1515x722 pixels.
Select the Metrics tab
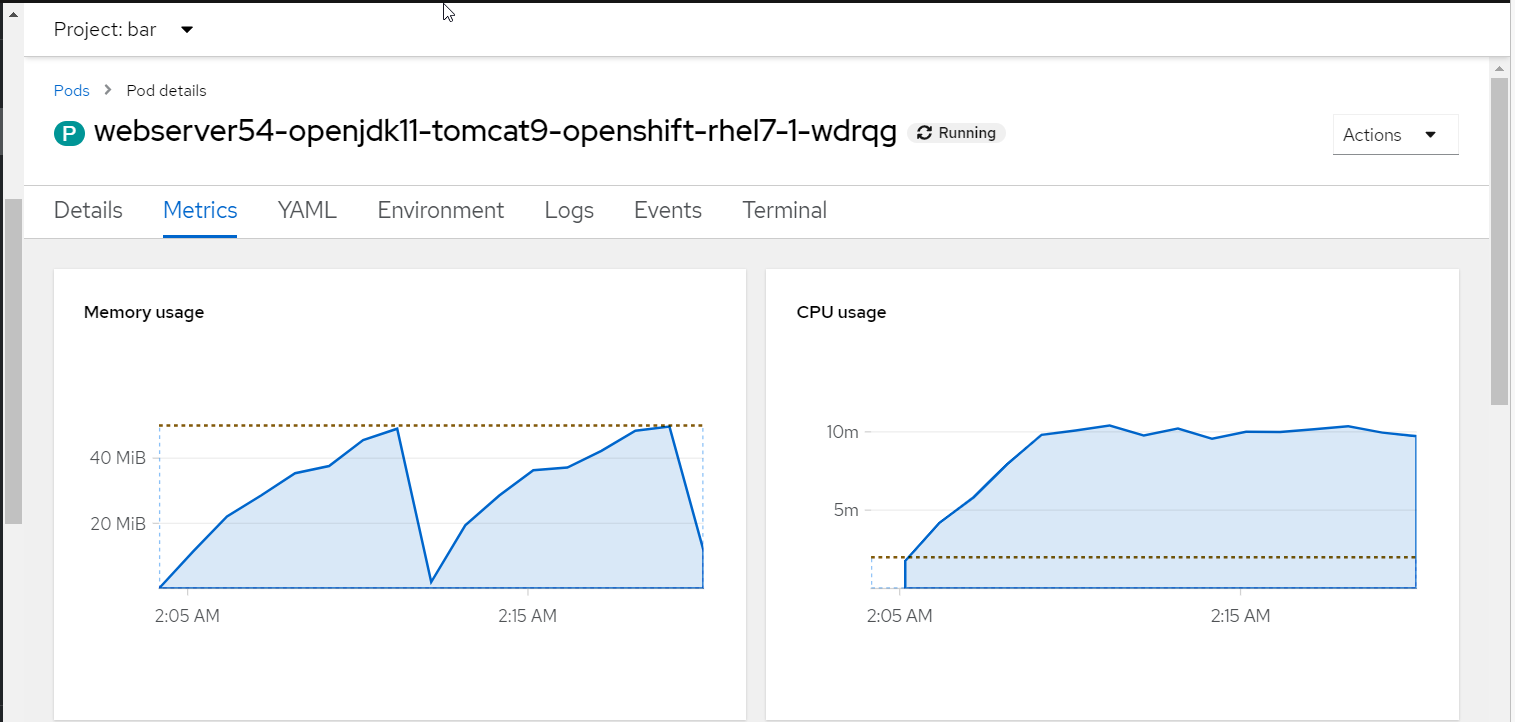200,210
